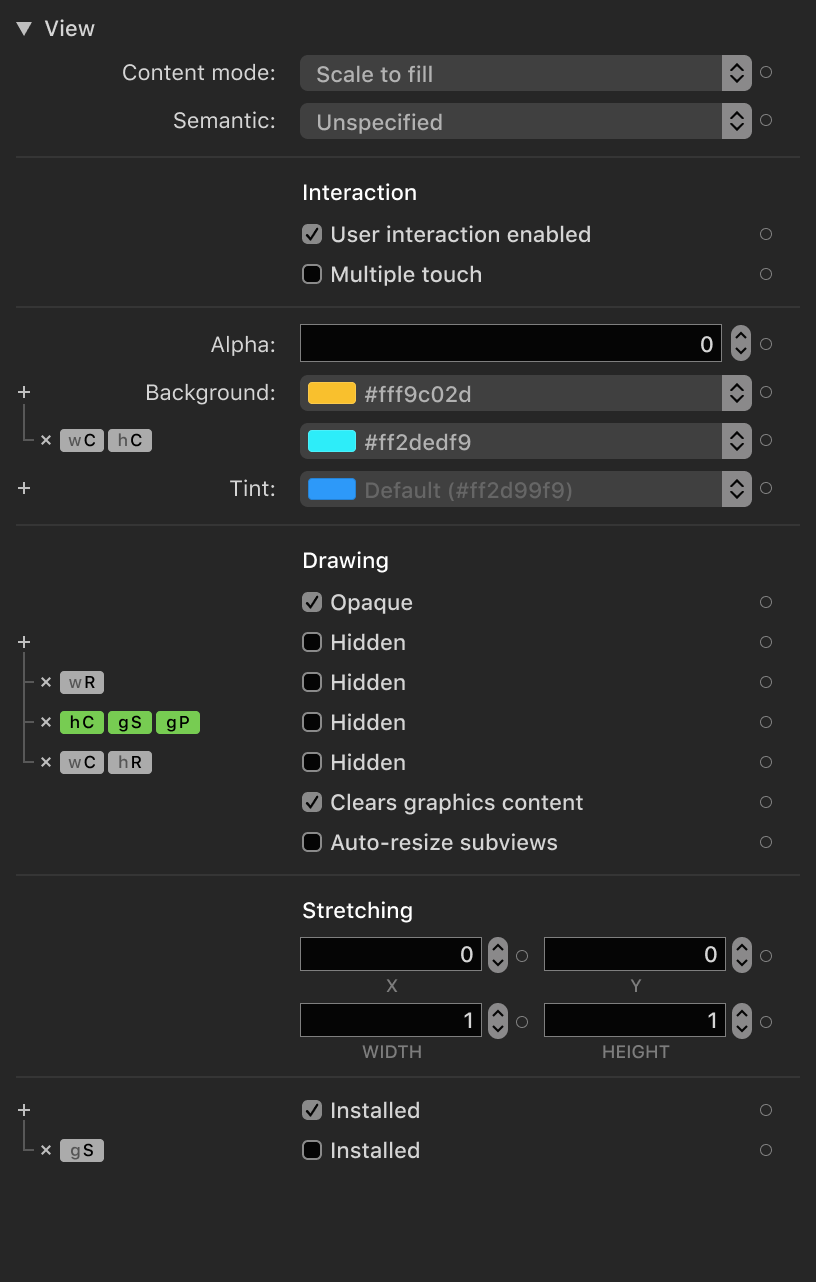Add a trait variation for Tint

tap(24, 488)
